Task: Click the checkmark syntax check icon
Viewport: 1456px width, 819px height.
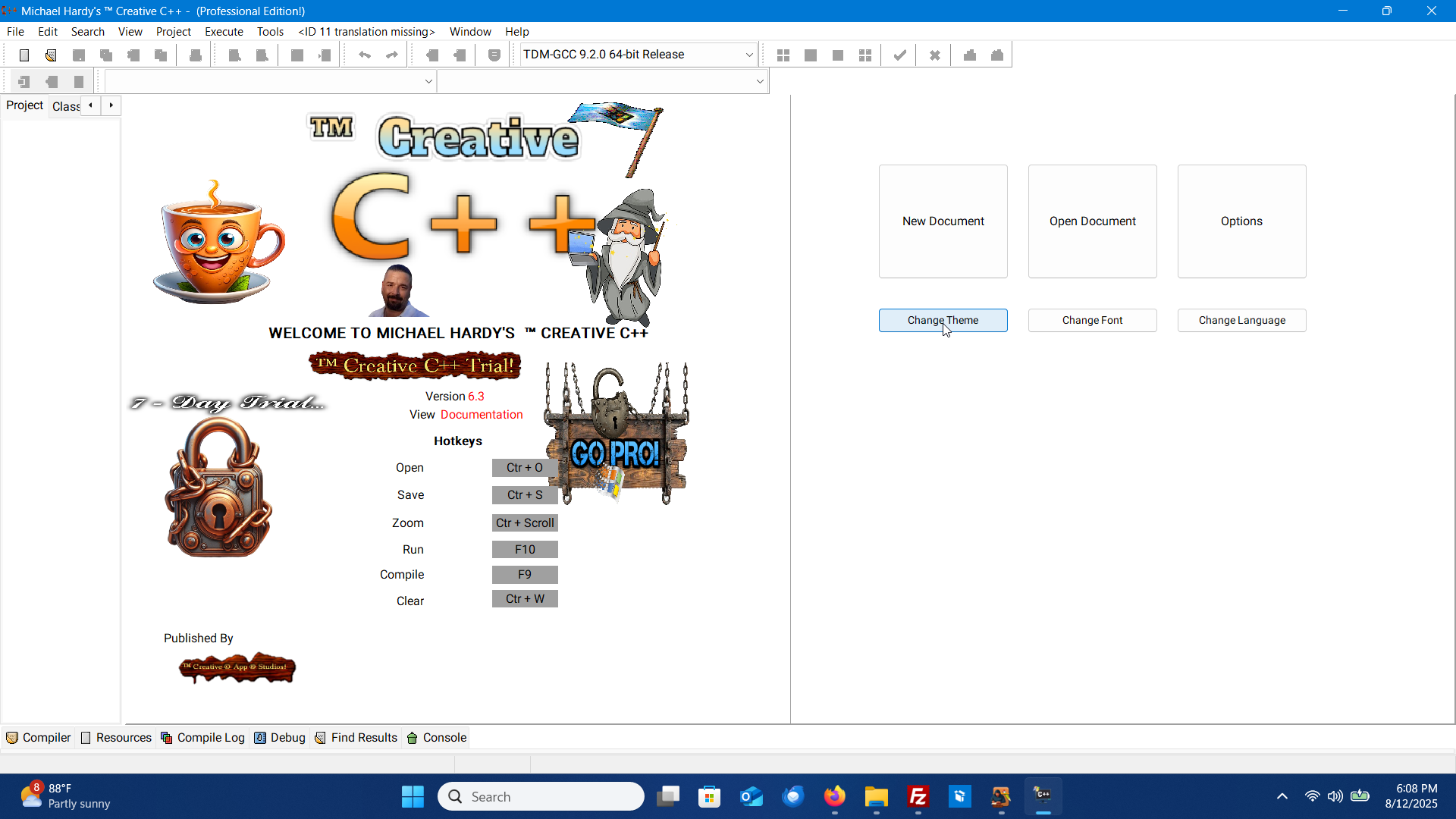Action: (899, 55)
